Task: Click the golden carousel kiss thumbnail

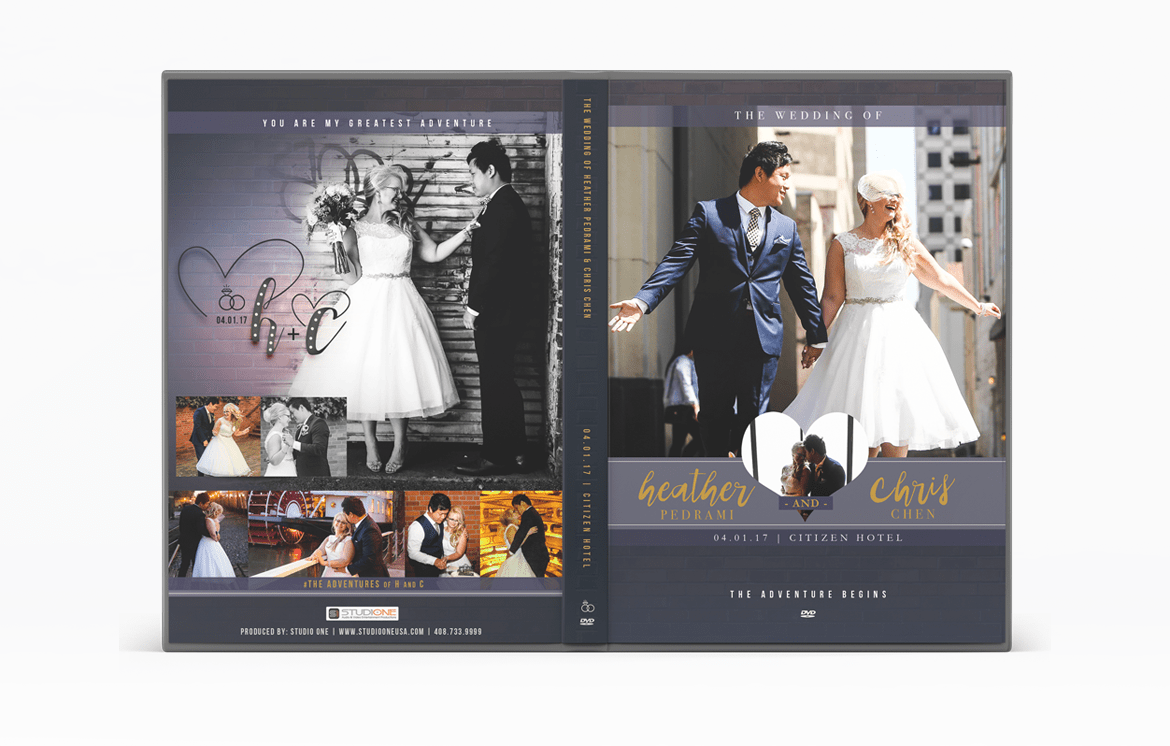Action: [521, 534]
